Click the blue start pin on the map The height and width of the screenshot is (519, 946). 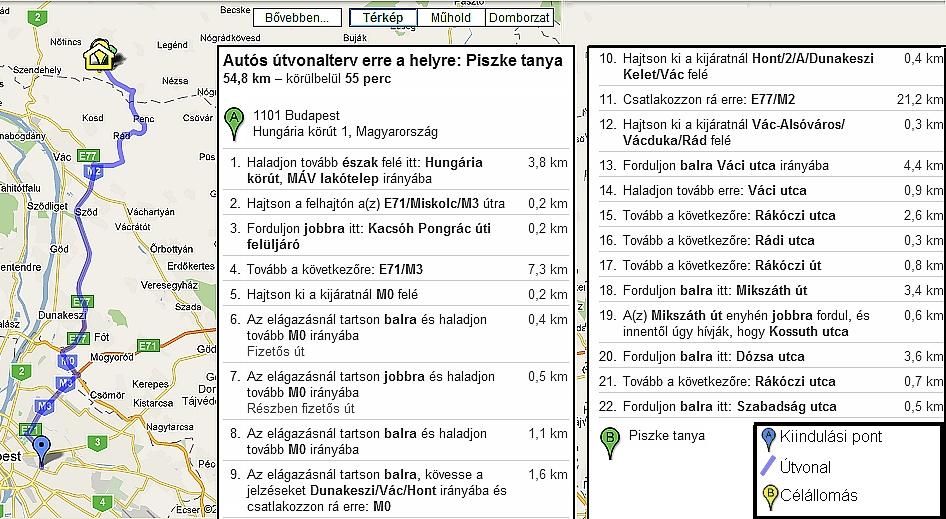40,451
